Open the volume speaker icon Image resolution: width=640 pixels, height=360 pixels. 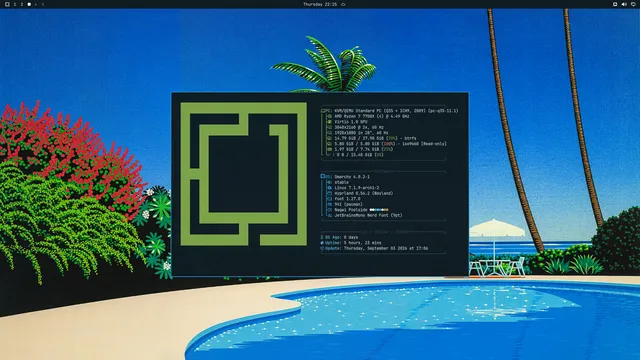624,4
